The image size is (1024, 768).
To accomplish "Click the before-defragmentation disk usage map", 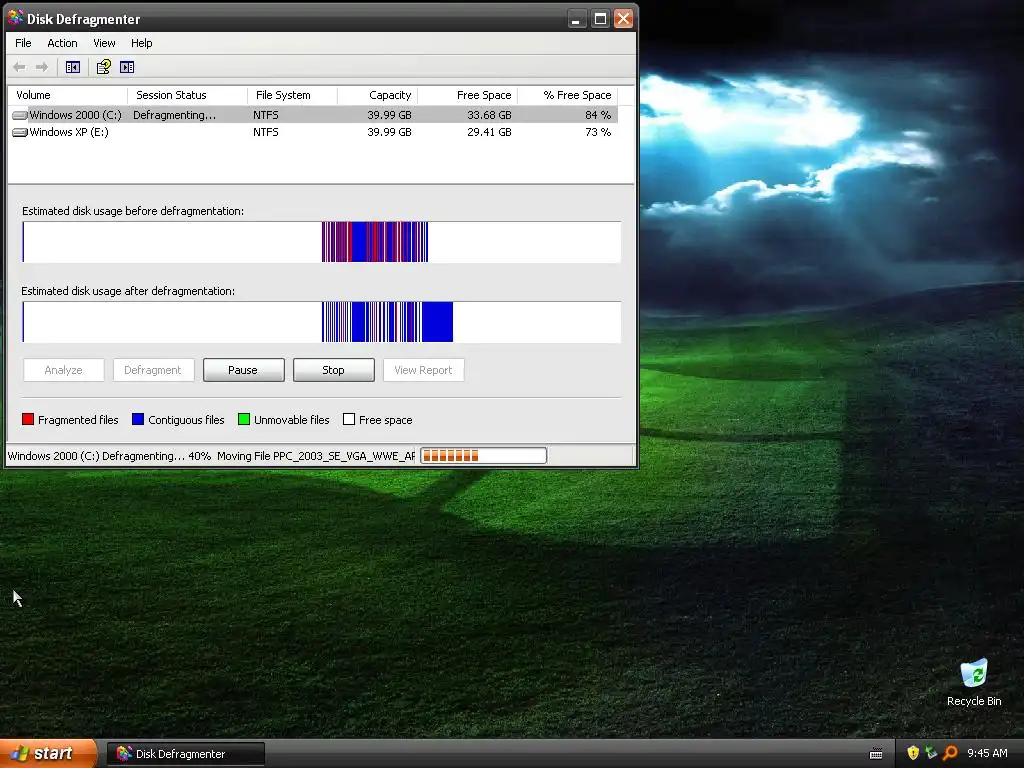I will (321, 242).
